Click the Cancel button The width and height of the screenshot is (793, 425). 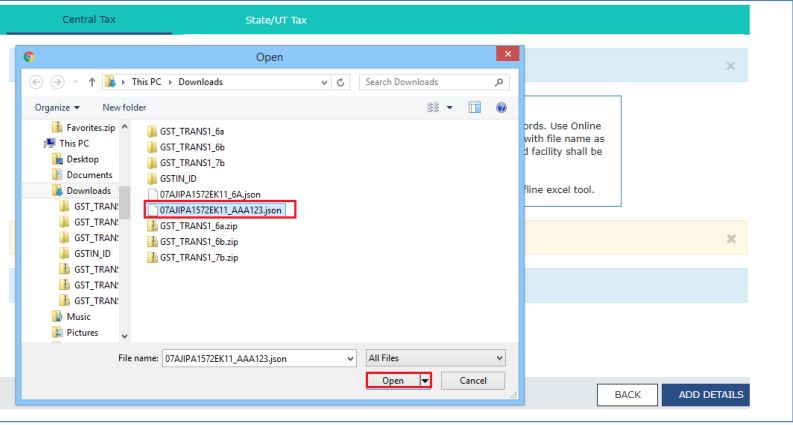coord(473,381)
